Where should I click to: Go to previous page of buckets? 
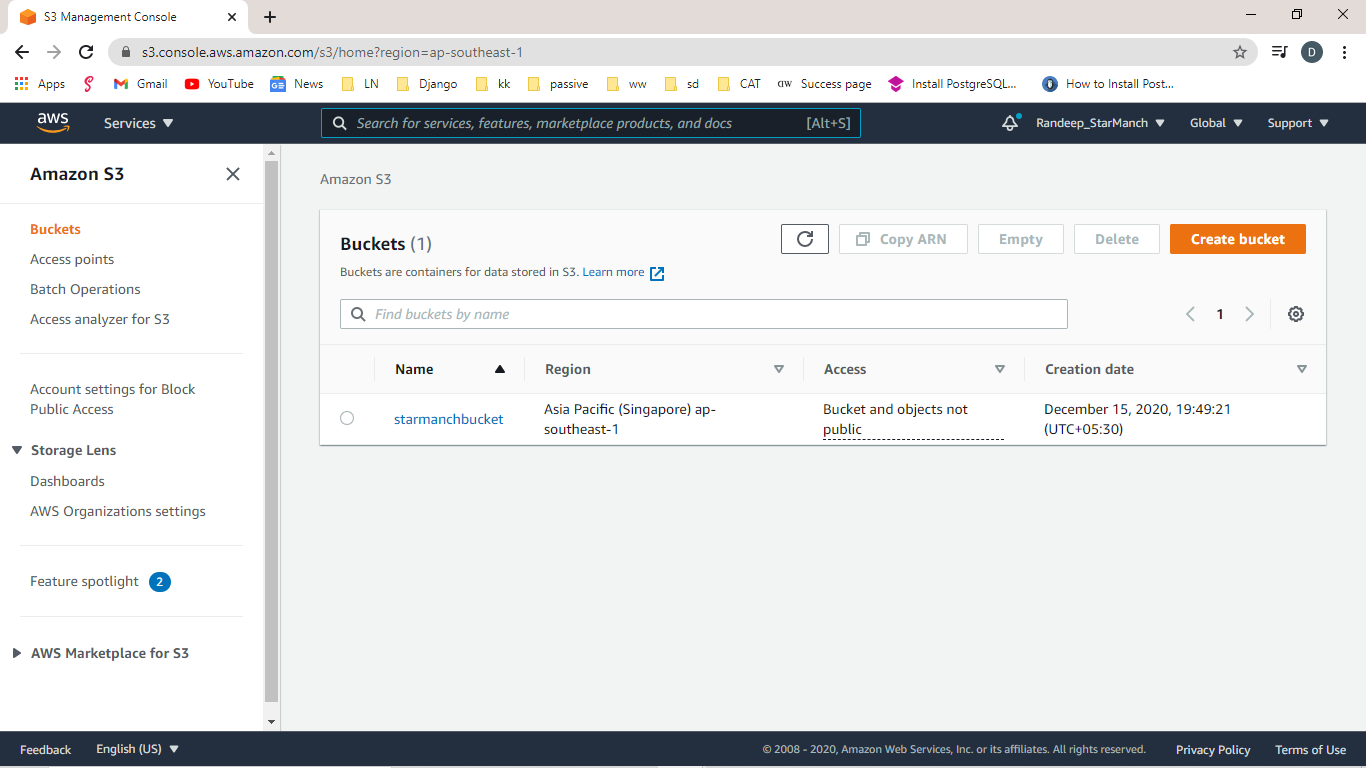point(1190,314)
